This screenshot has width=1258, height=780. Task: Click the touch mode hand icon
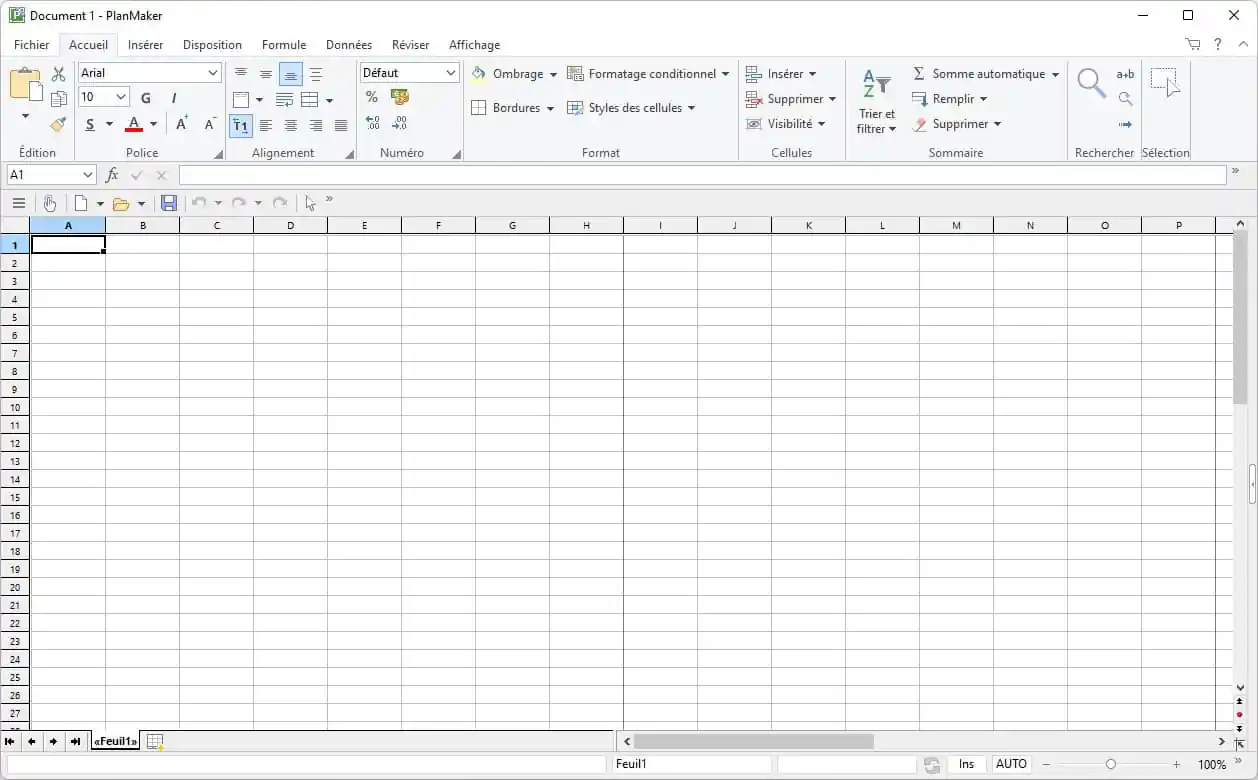[x=49, y=203]
